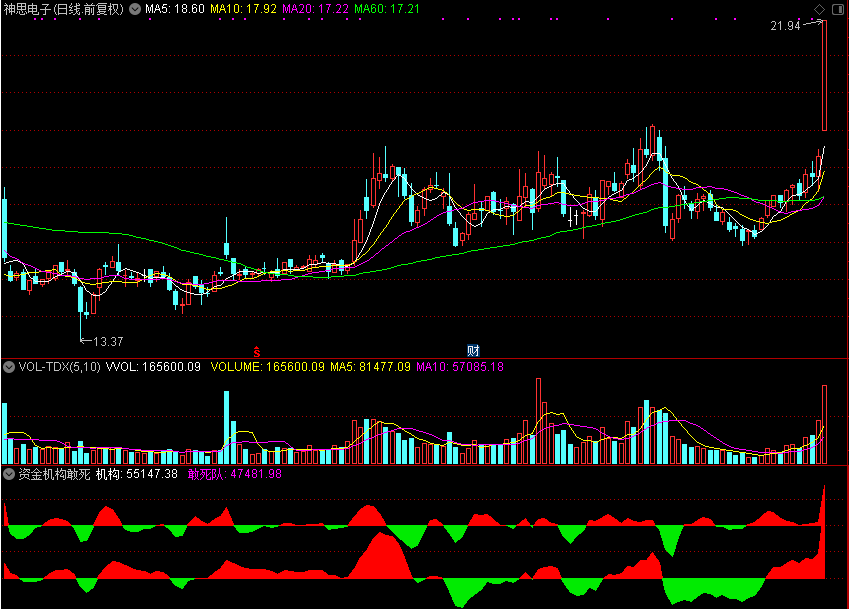Click the VVOL: 165600.09 value
This screenshot has width=849, height=609.
point(153,367)
